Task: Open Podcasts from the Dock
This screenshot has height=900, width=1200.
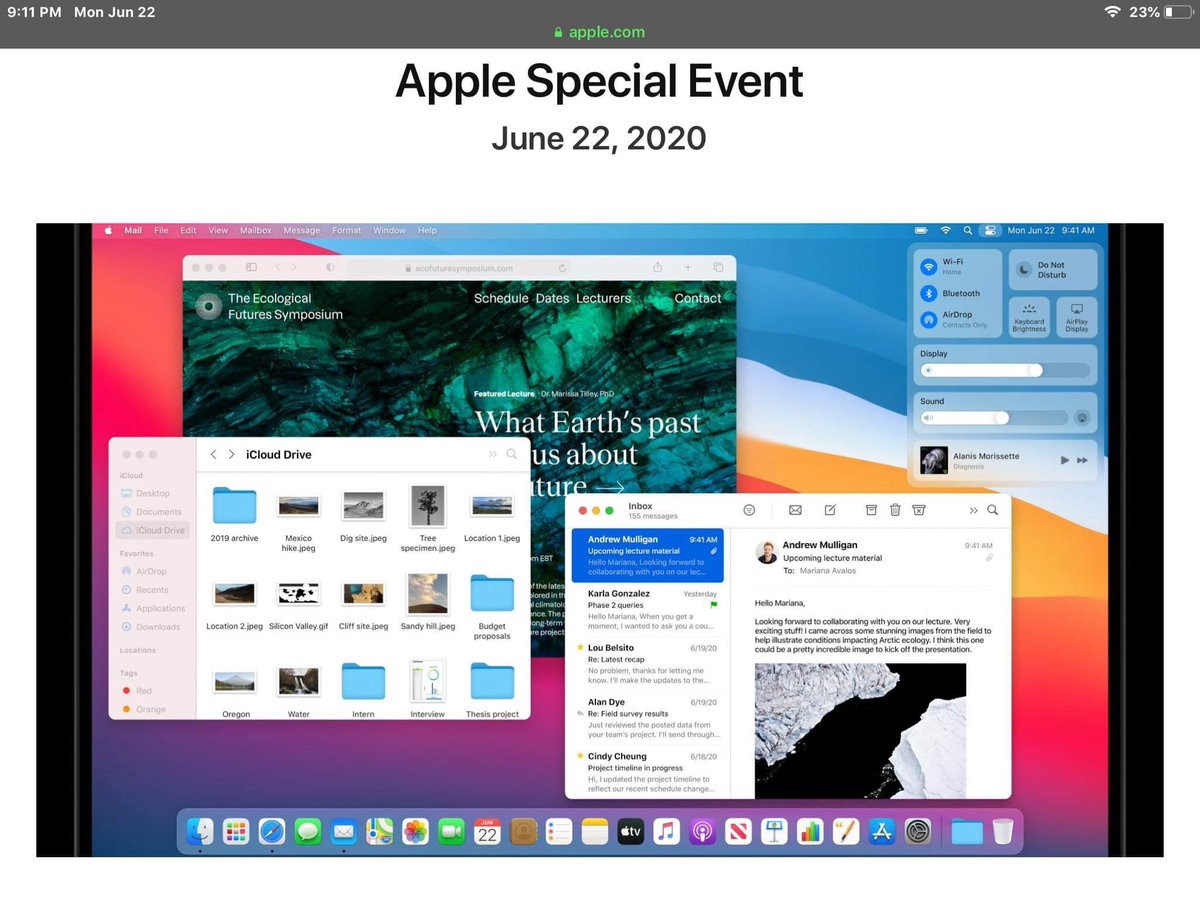Action: [x=702, y=831]
